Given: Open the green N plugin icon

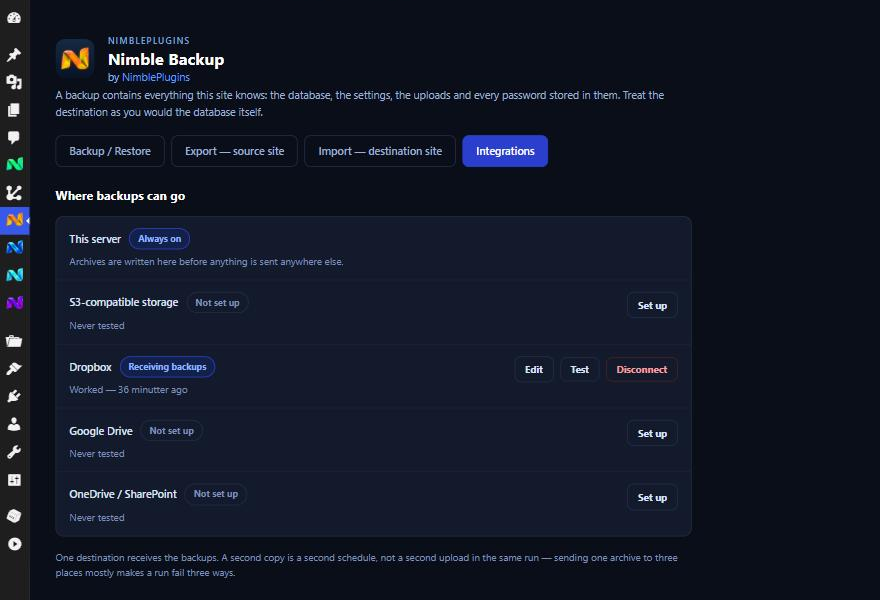Looking at the screenshot, I should pos(14,164).
